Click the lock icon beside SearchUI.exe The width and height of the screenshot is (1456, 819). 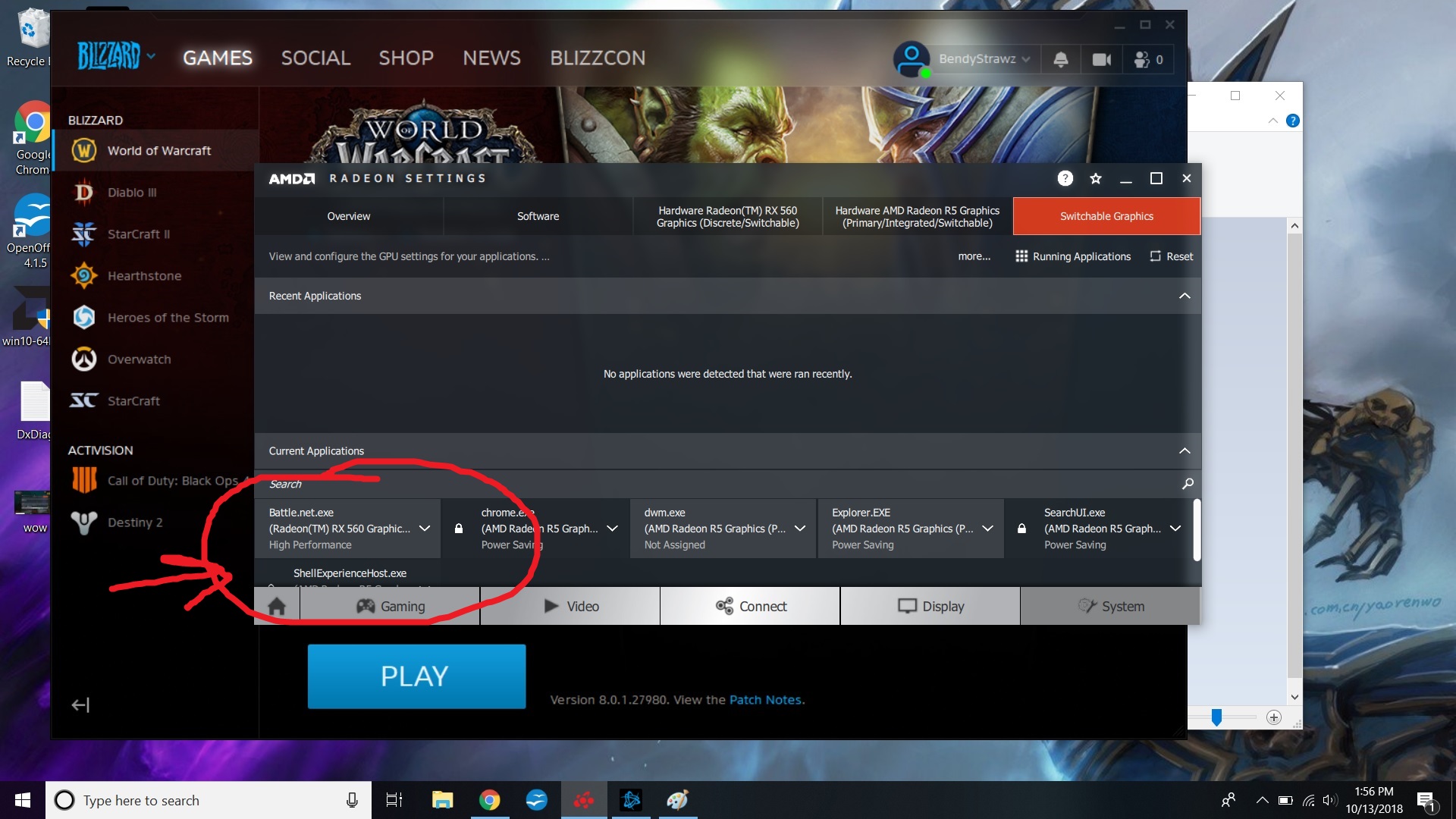[1021, 529]
